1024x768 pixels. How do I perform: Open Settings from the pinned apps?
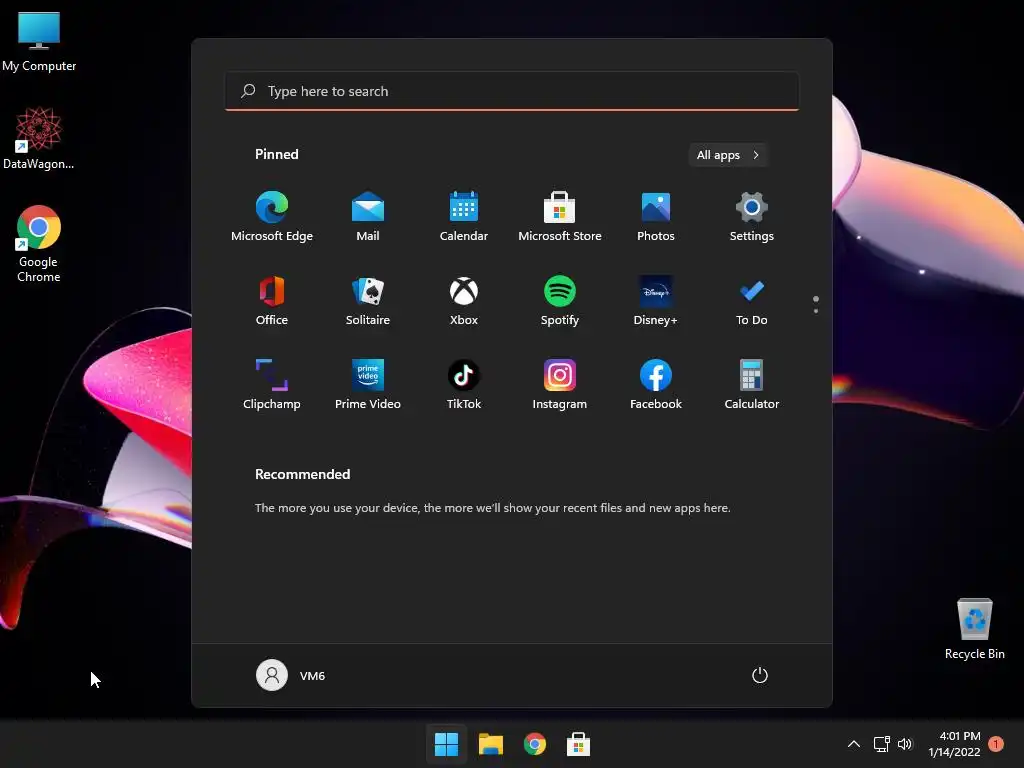tap(752, 217)
